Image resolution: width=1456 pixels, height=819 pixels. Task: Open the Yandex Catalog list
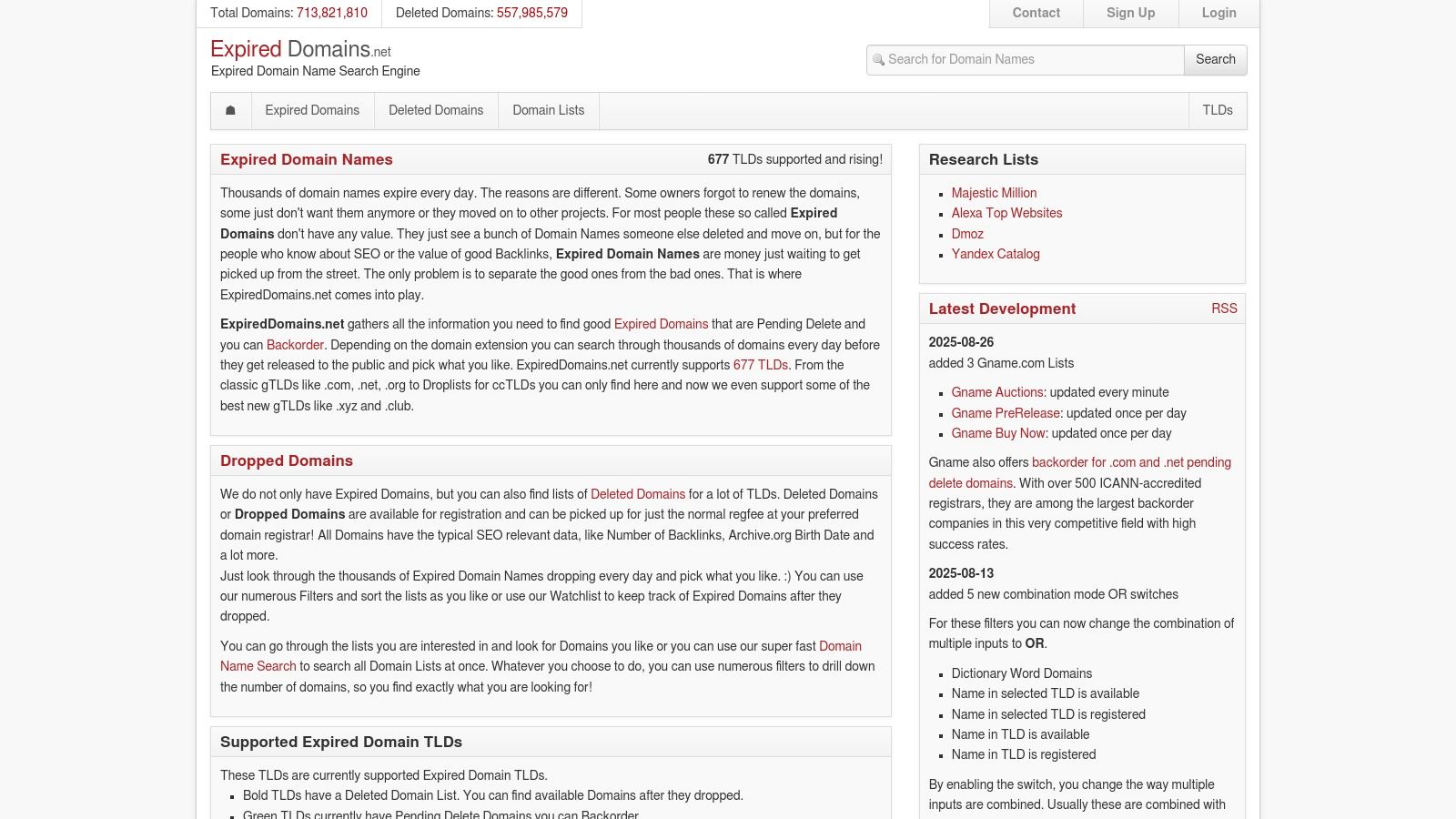coord(996,254)
